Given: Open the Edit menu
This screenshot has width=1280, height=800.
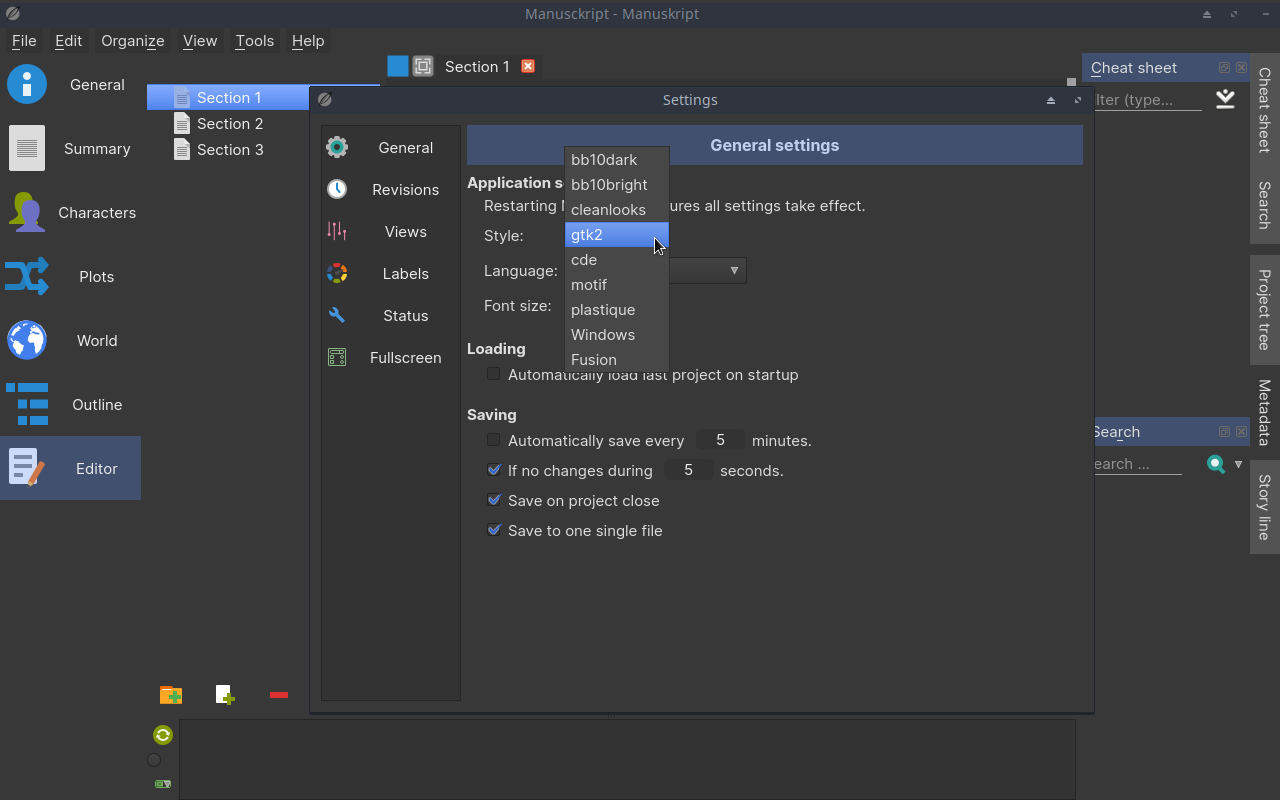Looking at the screenshot, I should (68, 41).
